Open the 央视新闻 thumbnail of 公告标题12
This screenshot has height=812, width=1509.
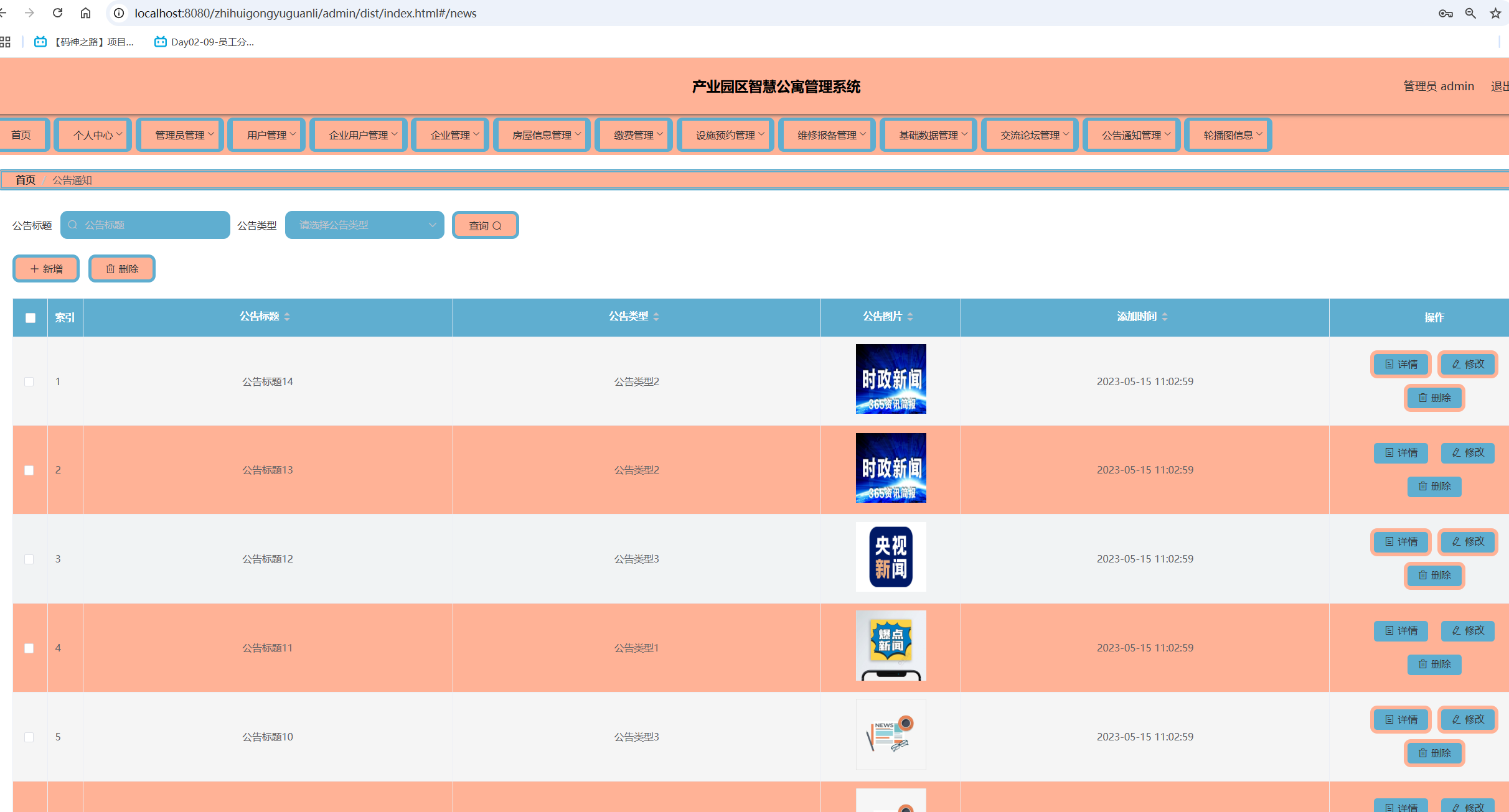[x=891, y=557]
